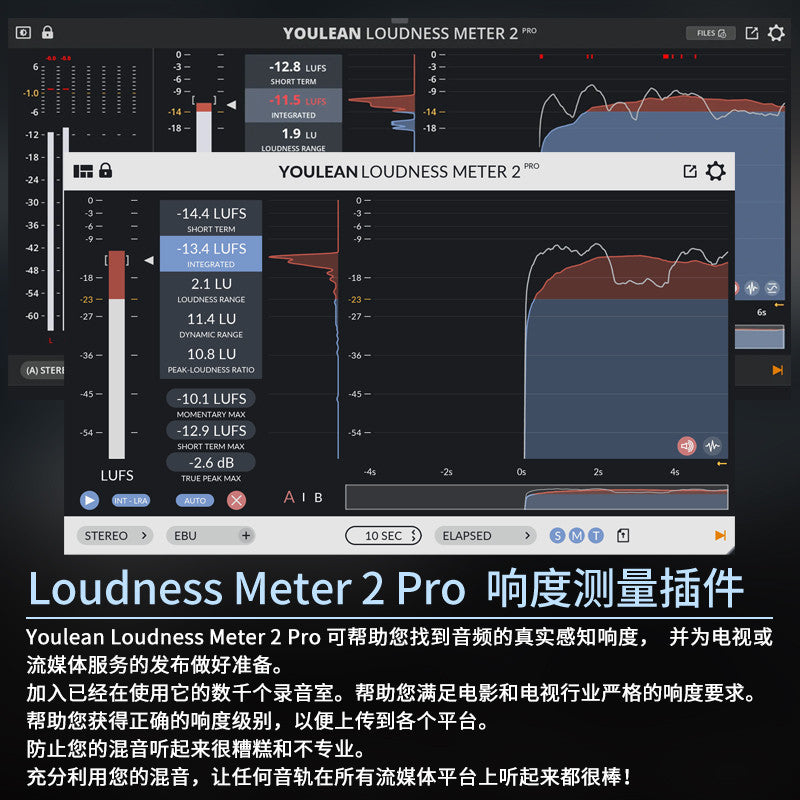
Task: Open the STEREO channel dropdown
Action: (115, 536)
